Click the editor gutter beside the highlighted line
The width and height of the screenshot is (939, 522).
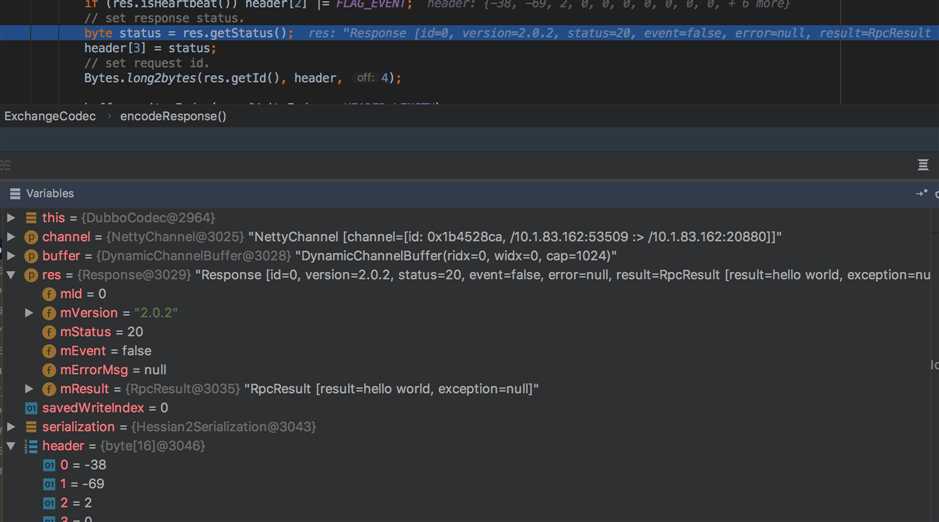coord(15,33)
